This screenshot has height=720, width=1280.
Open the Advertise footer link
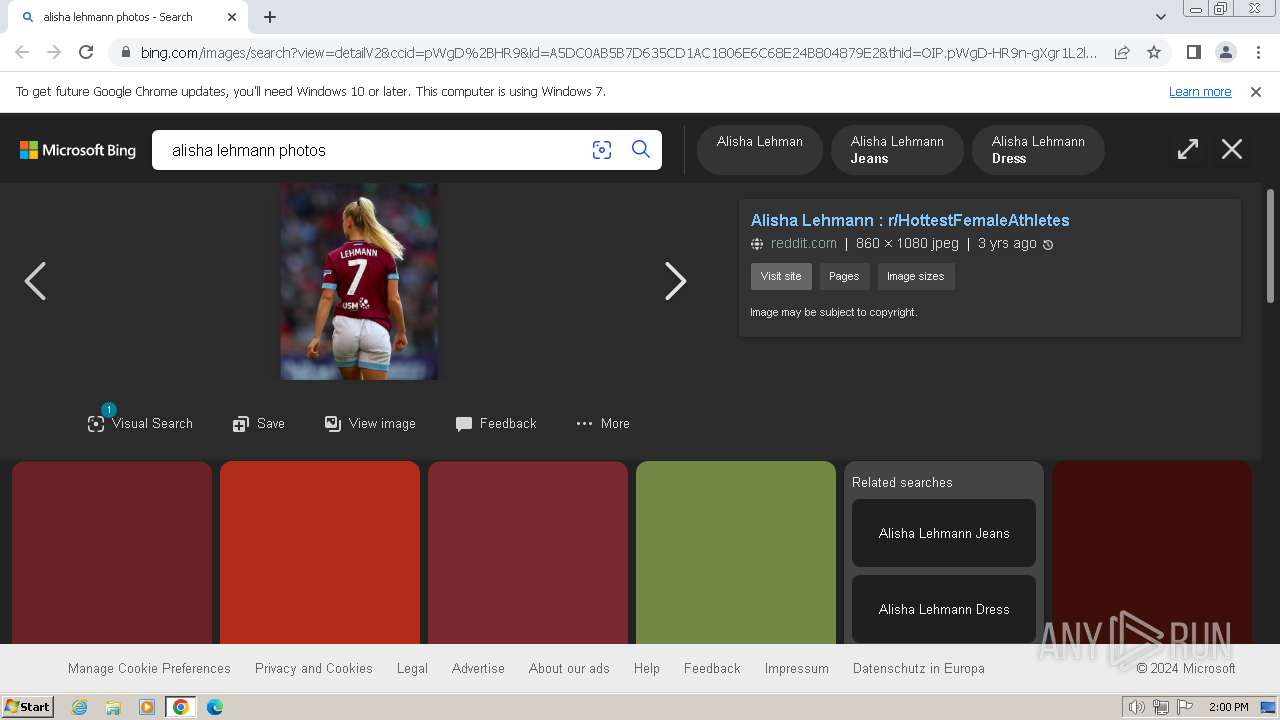point(478,668)
